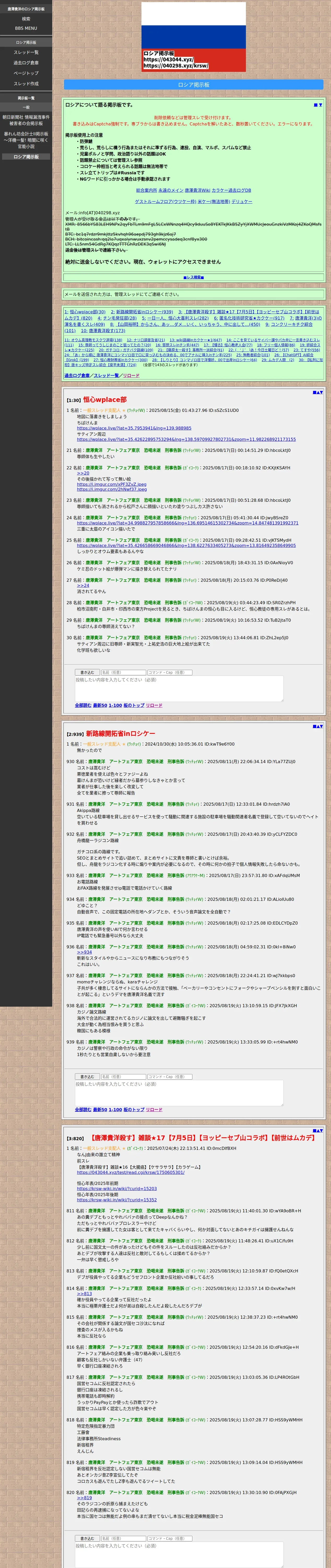Open imgur link xPF3ZvZ.jpeg
This screenshot has width=331, height=1568.
click(x=111, y=485)
